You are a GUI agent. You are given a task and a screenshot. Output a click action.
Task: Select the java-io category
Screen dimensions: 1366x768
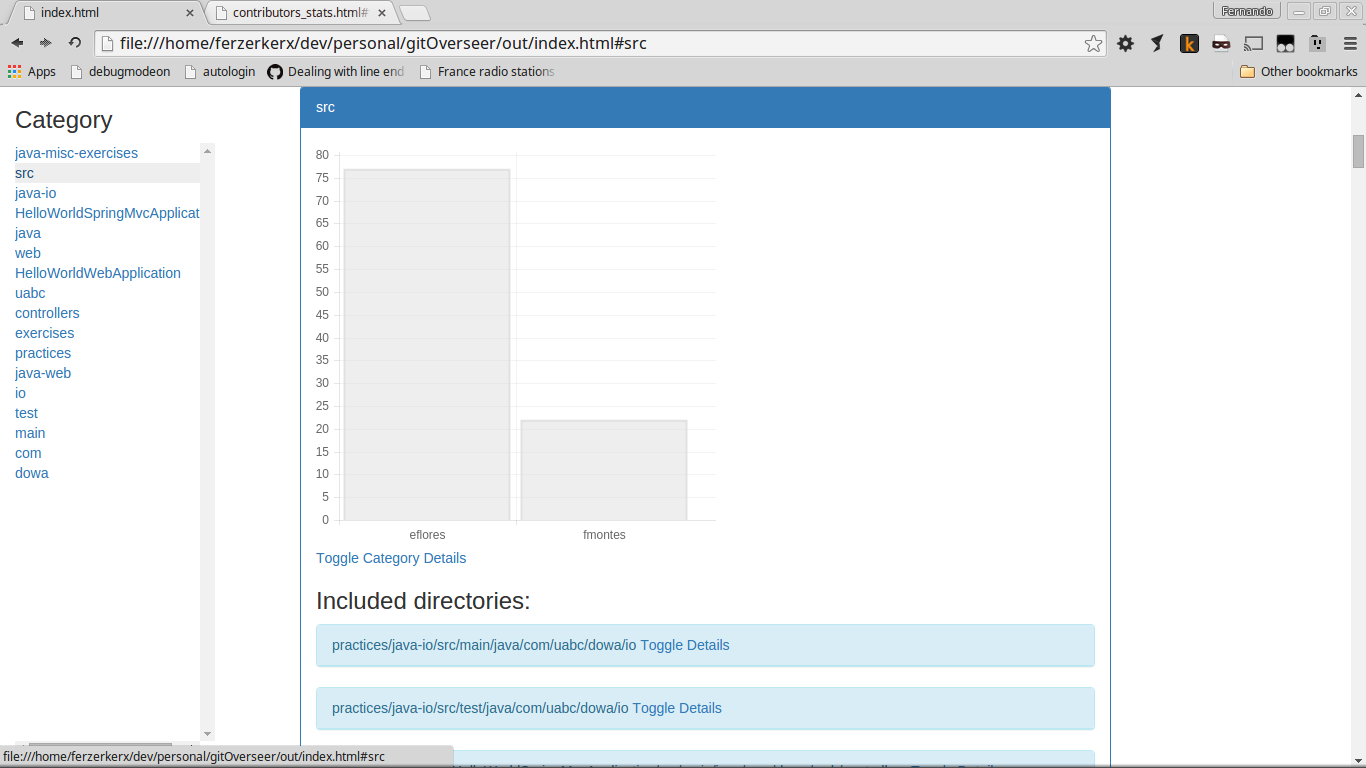point(35,193)
